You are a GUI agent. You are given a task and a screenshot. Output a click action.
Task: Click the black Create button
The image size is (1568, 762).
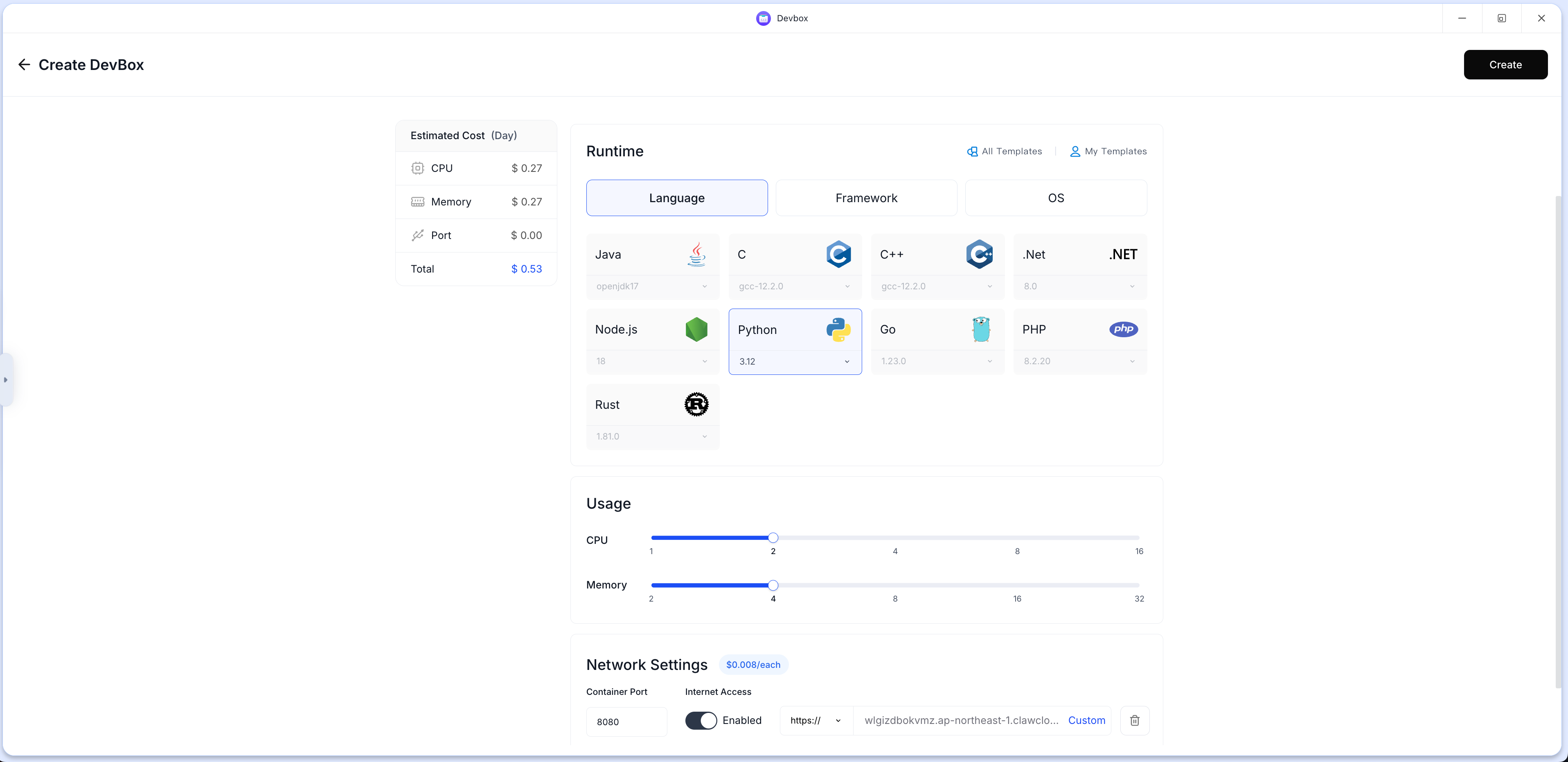pyautogui.click(x=1505, y=65)
